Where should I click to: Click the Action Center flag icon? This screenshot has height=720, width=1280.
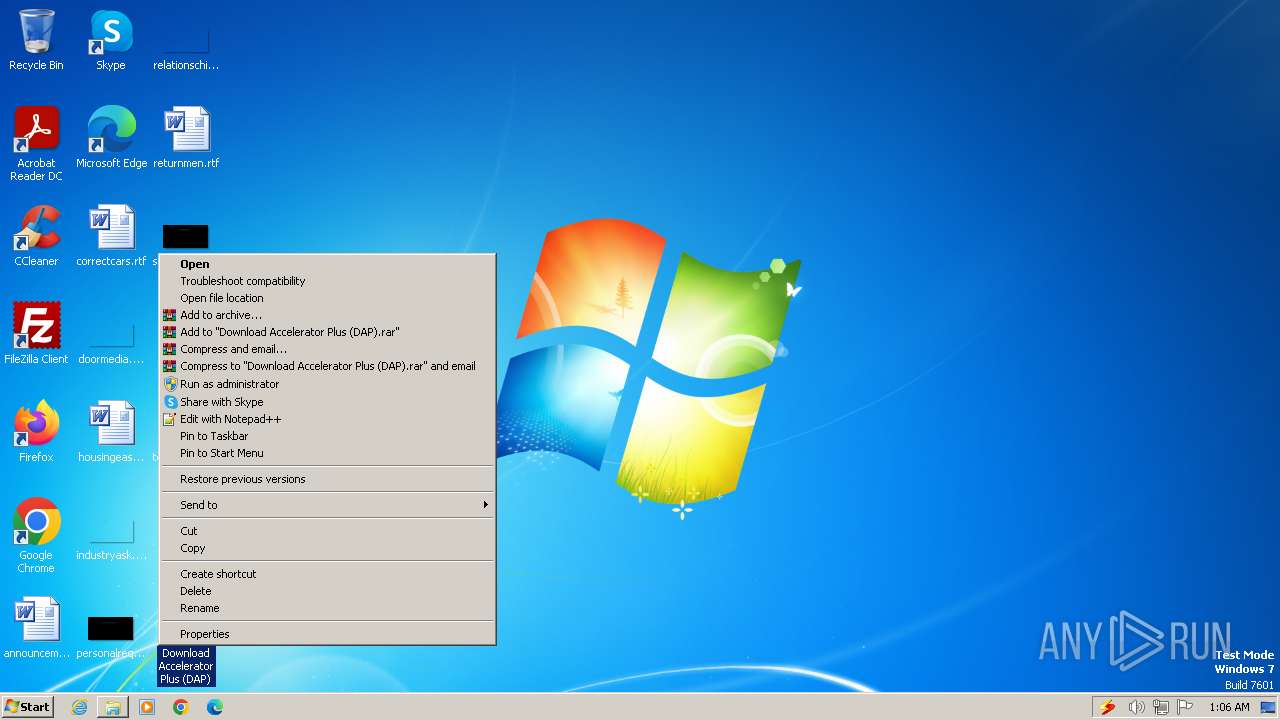coord(1186,707)
